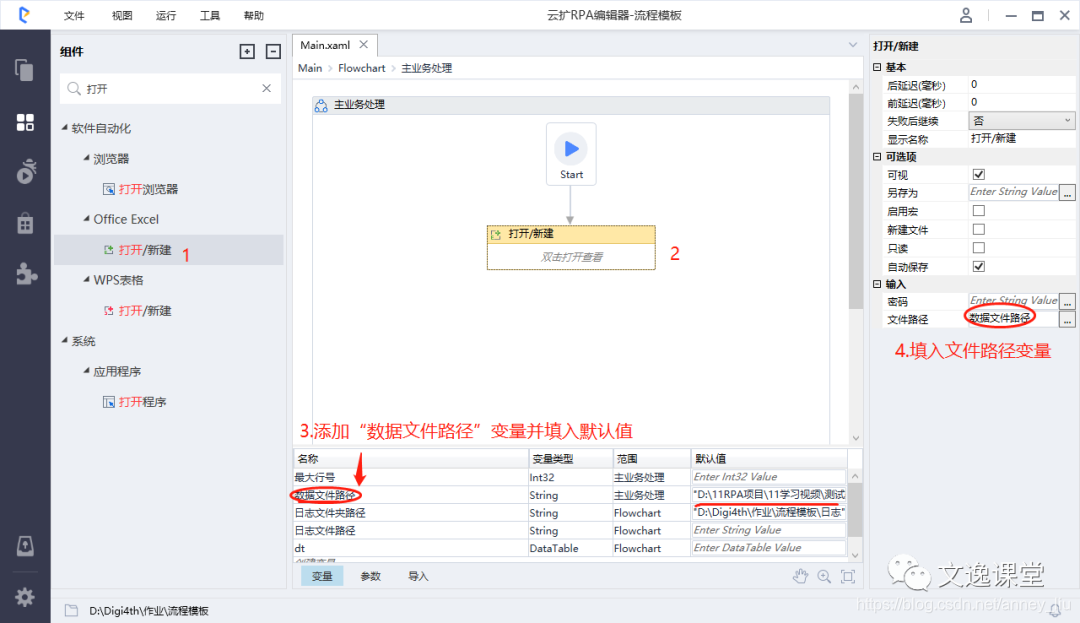Enable the 只读 checkbox
Screen dimensions: 1080x623
pos(979,248)
